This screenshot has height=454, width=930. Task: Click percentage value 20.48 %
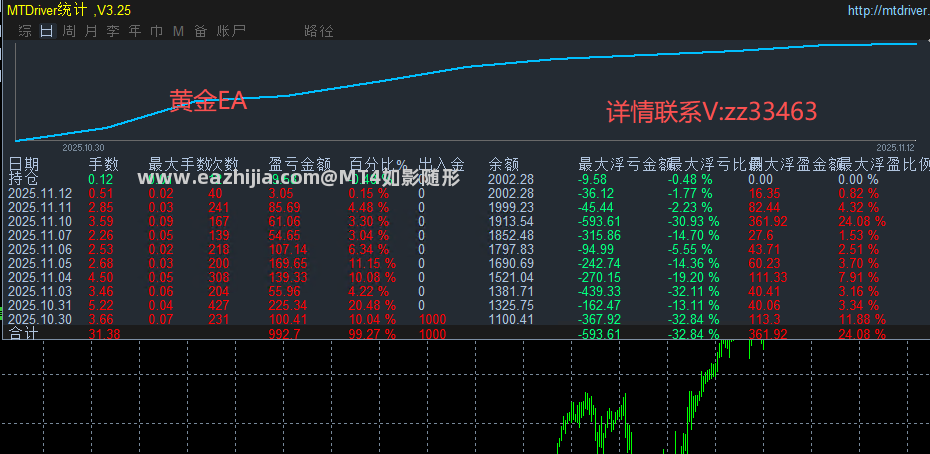(372, 305)
